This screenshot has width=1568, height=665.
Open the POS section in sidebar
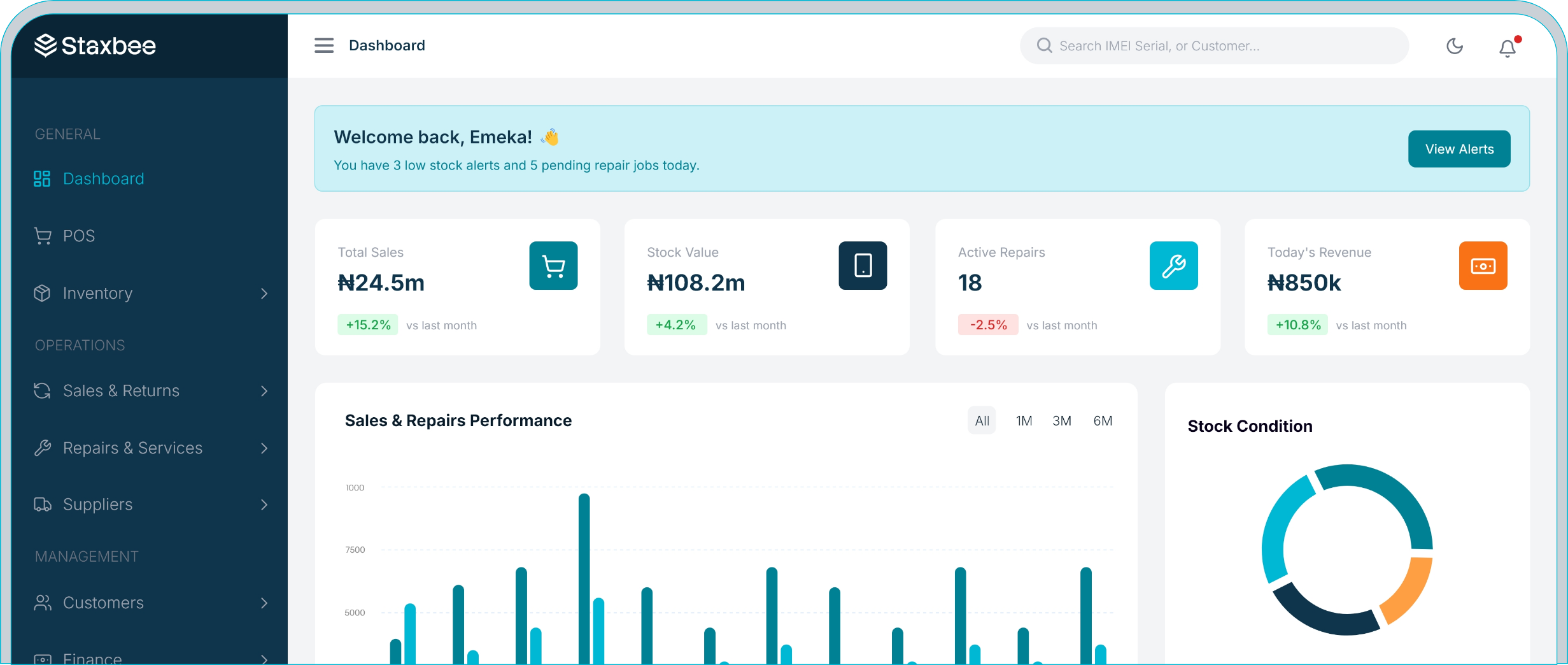(x=79, y=235)
